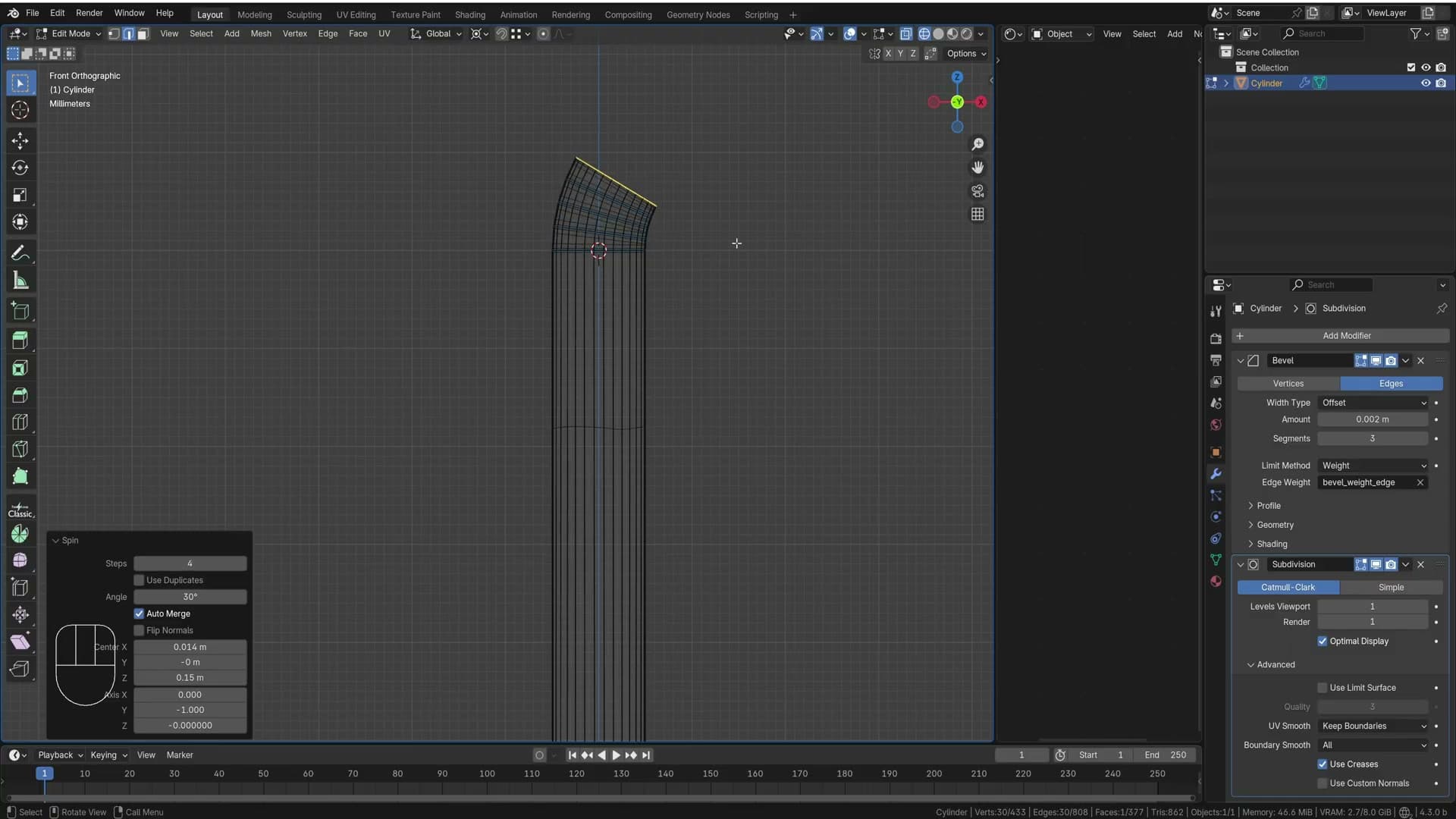Enable Use Custom Normals checkbox
The height and width of the screenshot is (819, 1456).
point(1323,783)
